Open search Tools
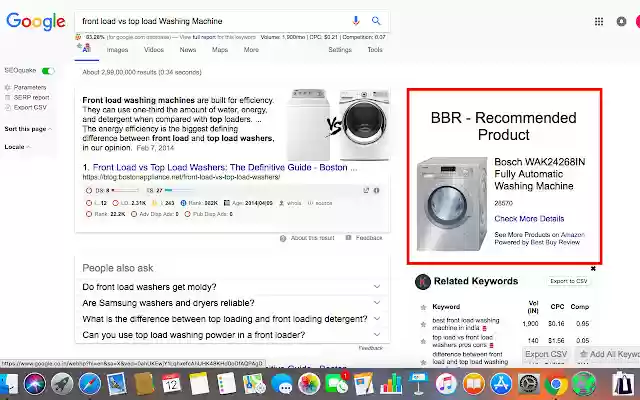The image size is (640, 400). (x=375, y=50)
